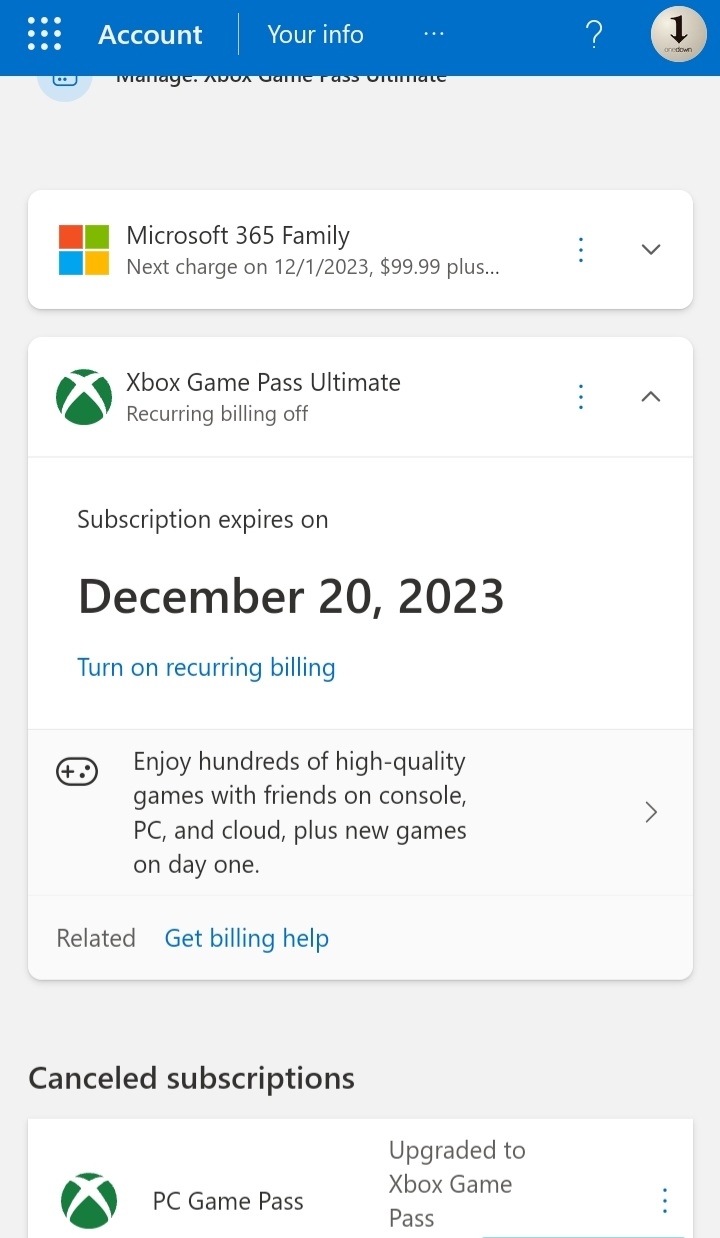Turn on recurring billing link
Viewport: 720px width, 1238px height.
pyautogui.click(x=206, y=667)
